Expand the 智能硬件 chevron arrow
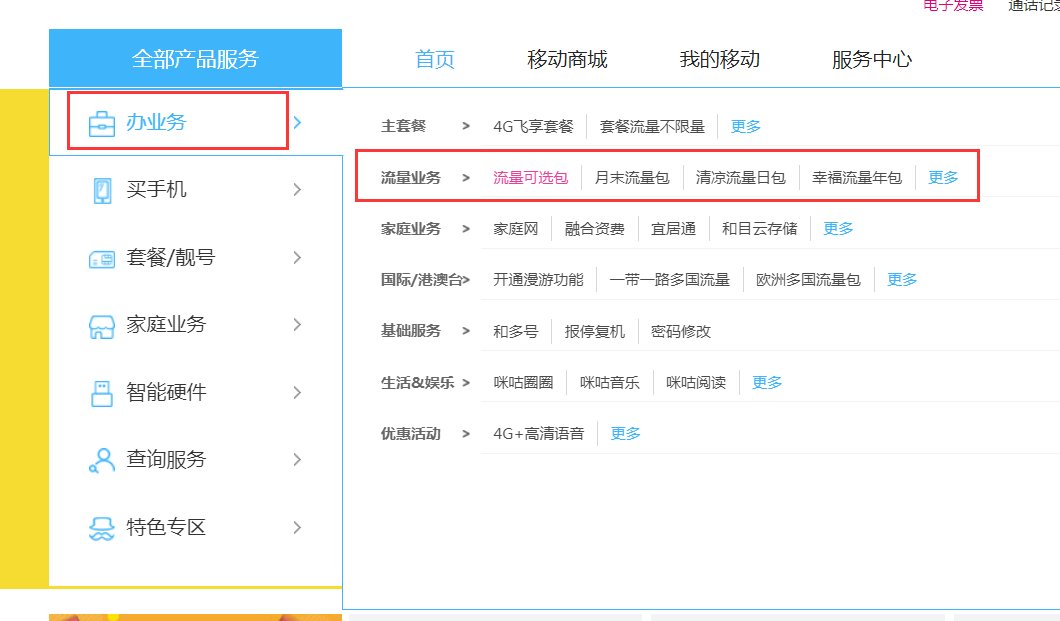The width and height of the screenshot is (1060, 621). (297, 393)
